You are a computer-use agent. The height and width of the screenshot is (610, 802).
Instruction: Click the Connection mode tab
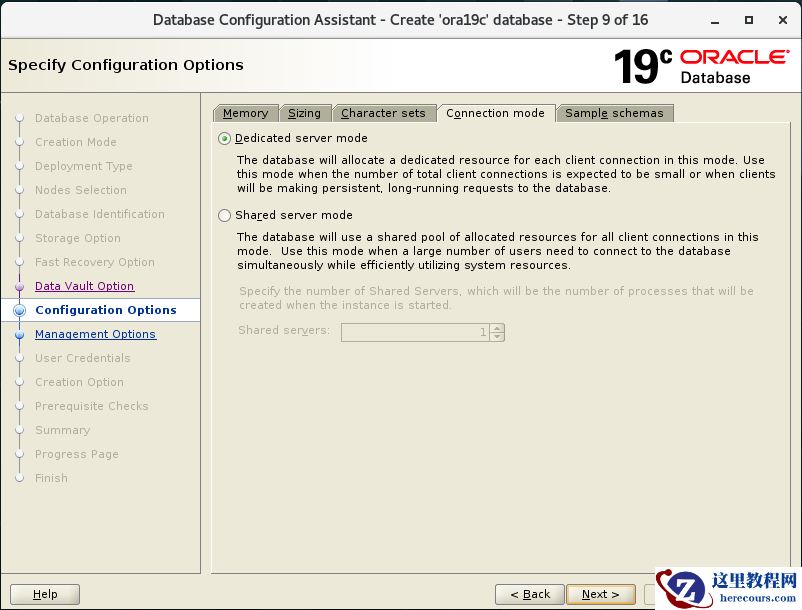coord(495,113)
